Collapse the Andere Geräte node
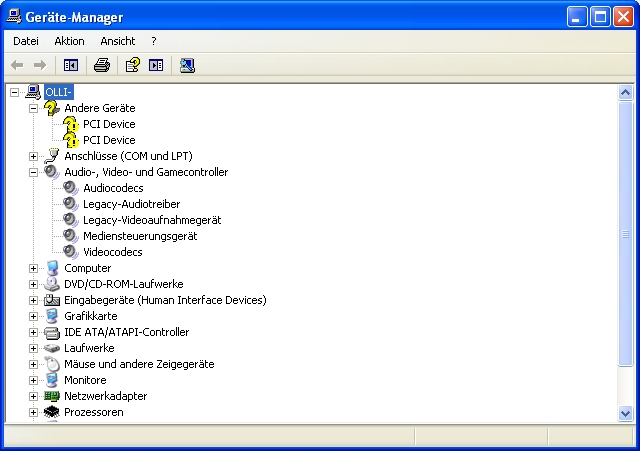The height and width of the screenshot is (451, 640). point(33,108)
